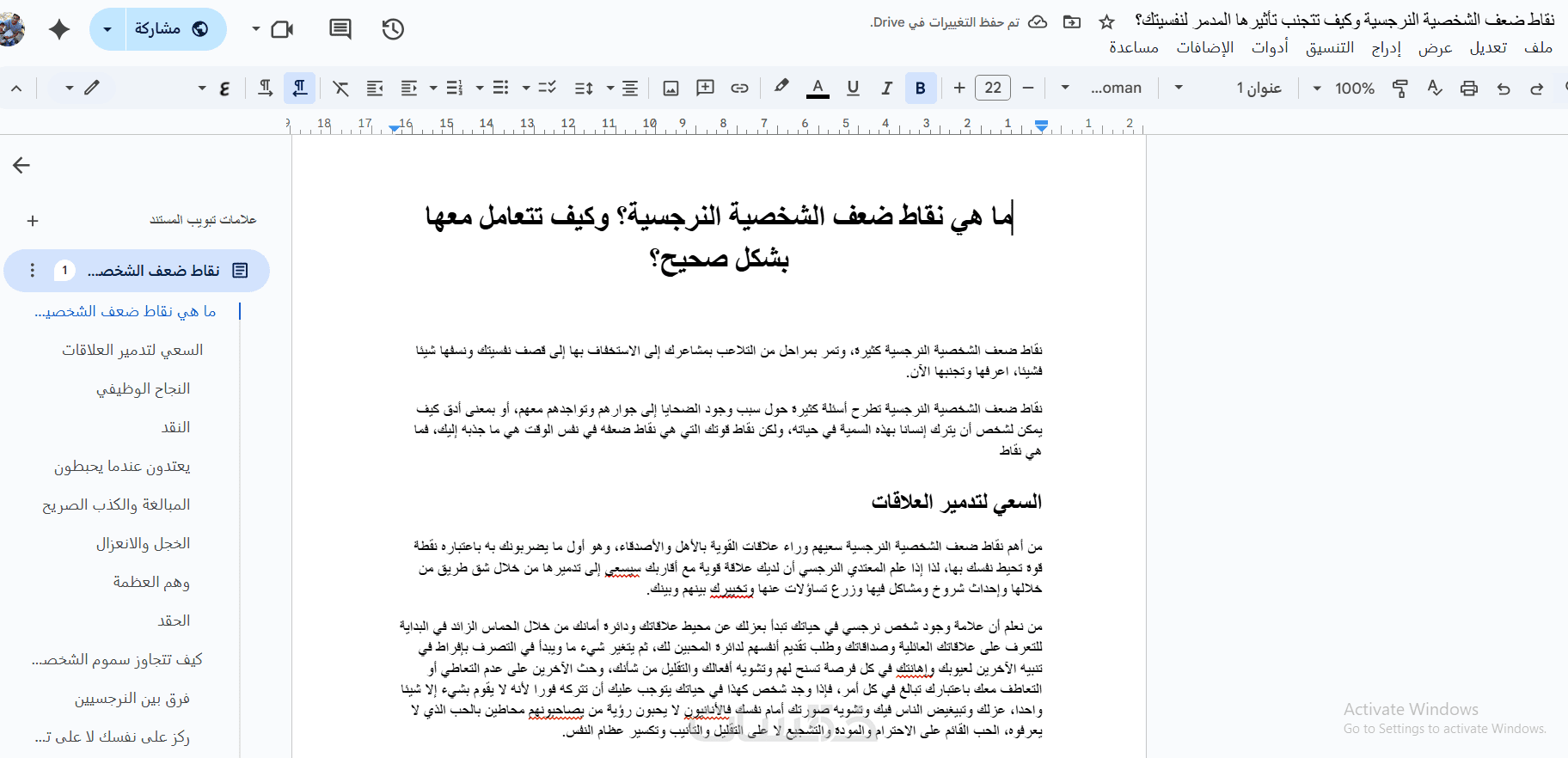Apply a checklist
This screenshot has height=758, width=1568.
(x=548, y=88)
